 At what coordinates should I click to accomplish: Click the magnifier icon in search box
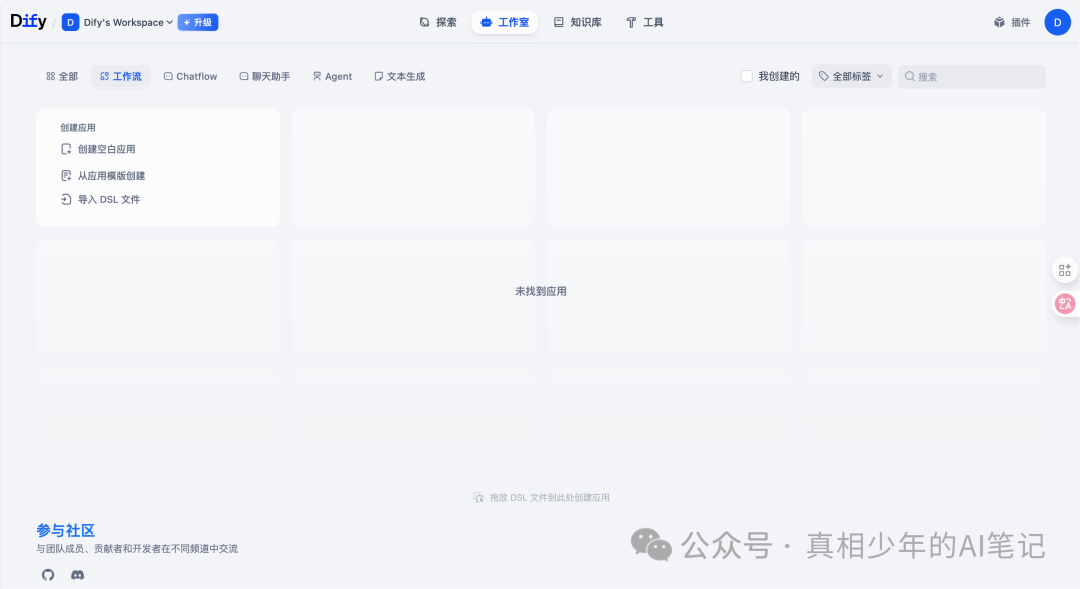pyautogui.click(x=910, y=76)
